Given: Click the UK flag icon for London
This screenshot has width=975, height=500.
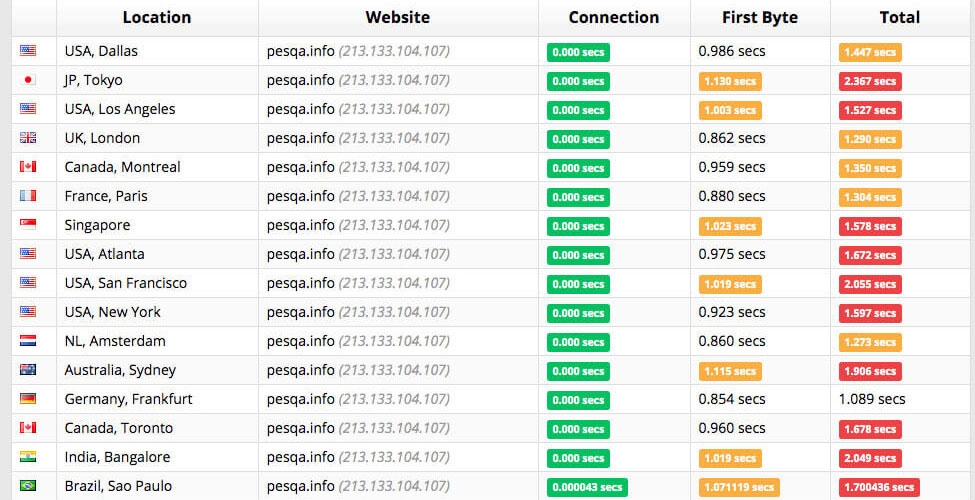Looking at the screenshot, I should 27,138.
